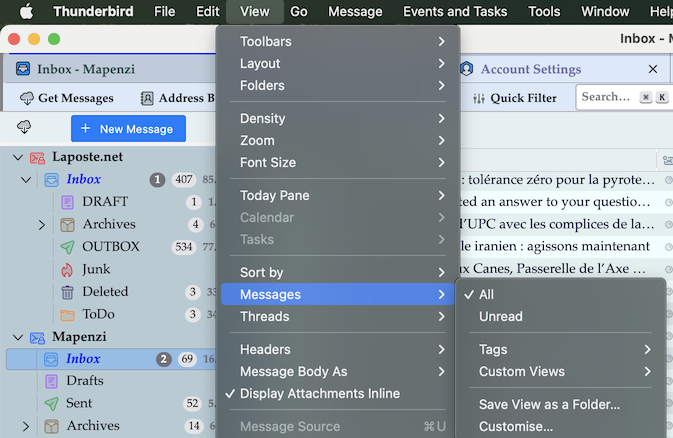673x438 pixels.
Task: Open the Tools menu
Action: pyautogui.click(x=544, y=12)
